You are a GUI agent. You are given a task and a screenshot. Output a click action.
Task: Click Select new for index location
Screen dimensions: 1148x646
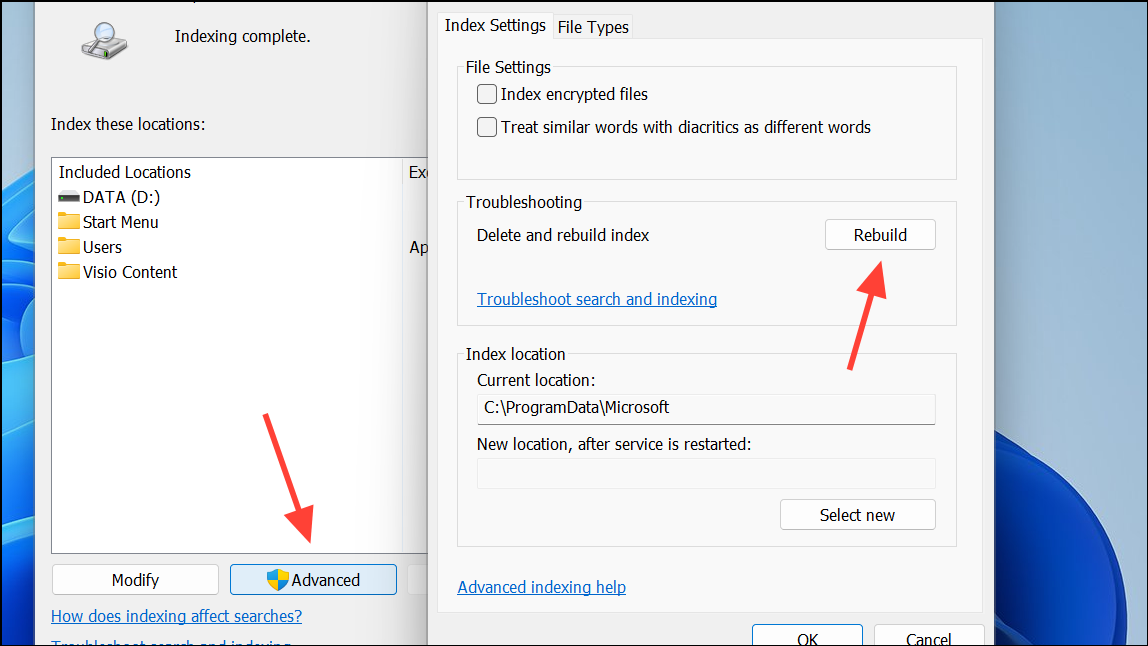pyautogui.click(x=857, y=514)
